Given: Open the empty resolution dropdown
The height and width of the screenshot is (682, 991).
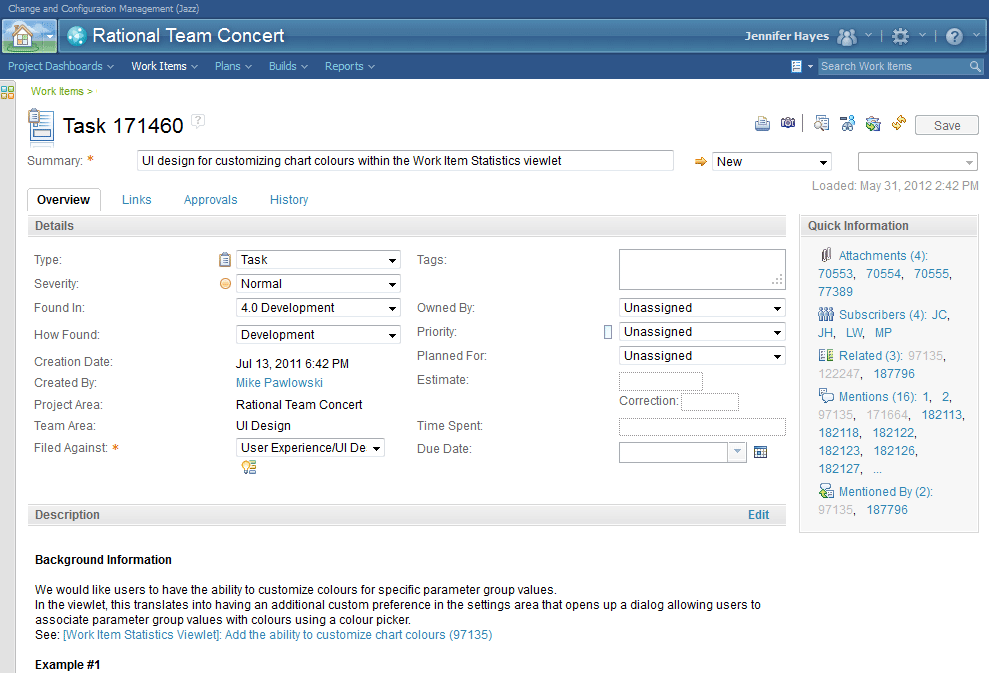Looking at the screenshot, I should pos(917,162).
